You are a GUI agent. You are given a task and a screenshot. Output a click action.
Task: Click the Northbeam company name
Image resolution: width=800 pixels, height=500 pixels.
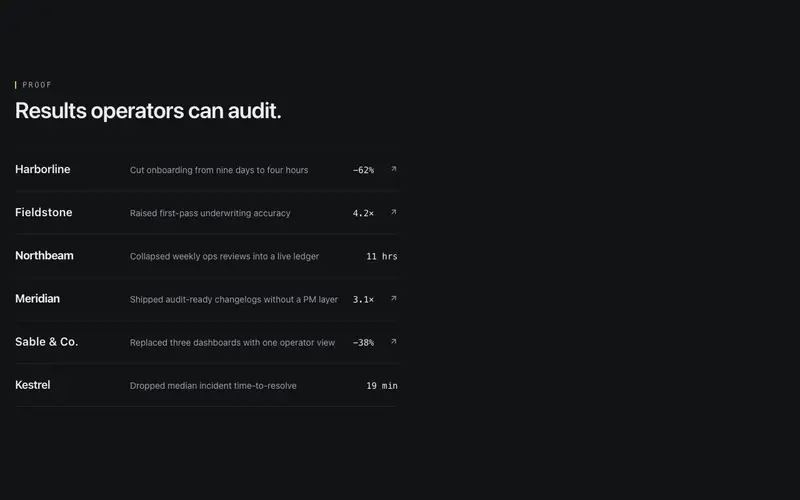(44, 256)
